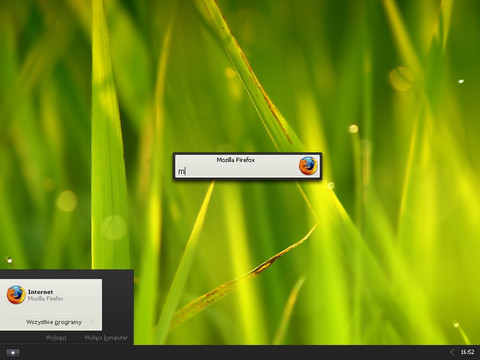480x360 pixels.
Task: Click the "Wyłącz komputer" shutdown button
Action: point(106,338)
